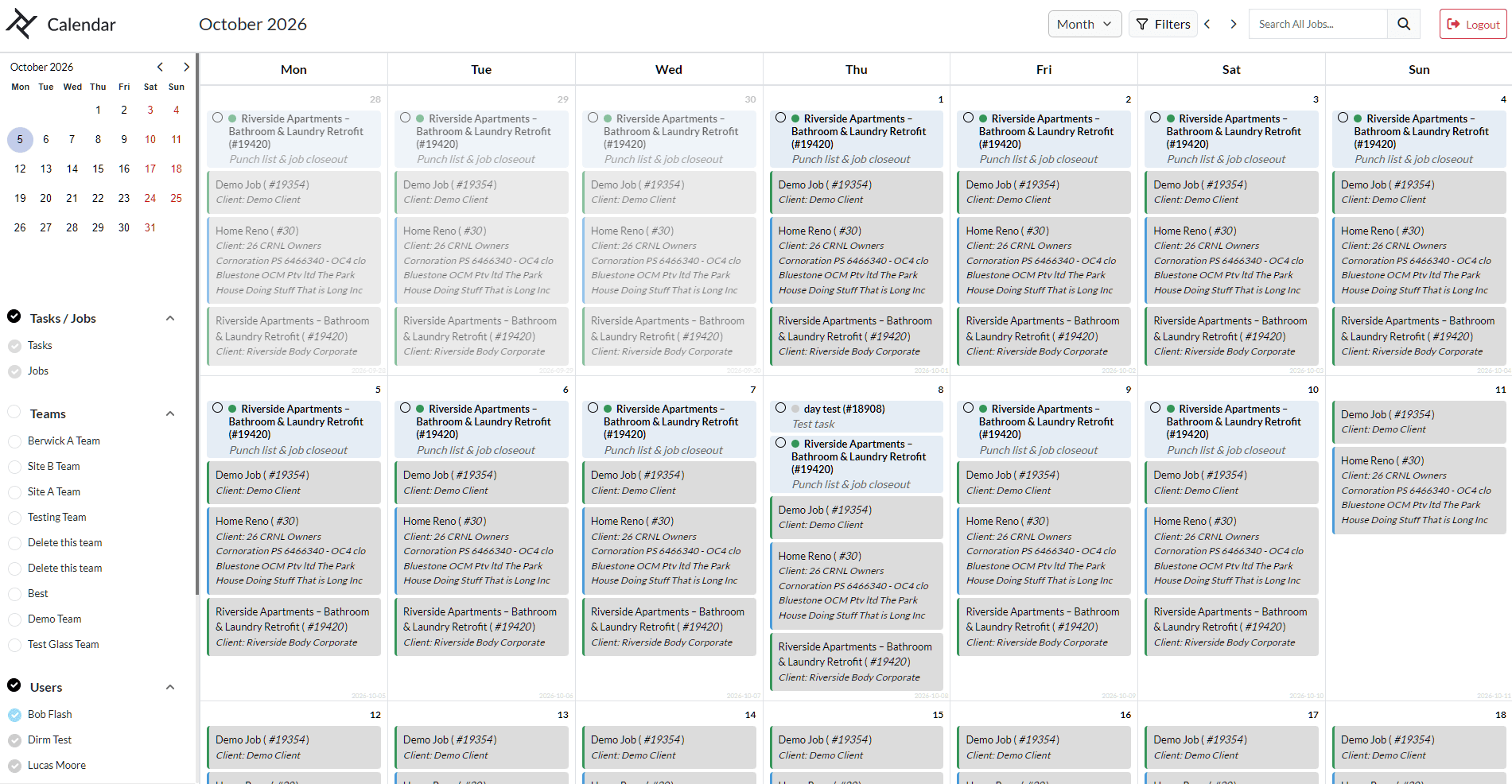Viewport: 1512px width, 784px height.
Task: Click the Search All Jobs input field
Action: click(x=1318, y=24)
